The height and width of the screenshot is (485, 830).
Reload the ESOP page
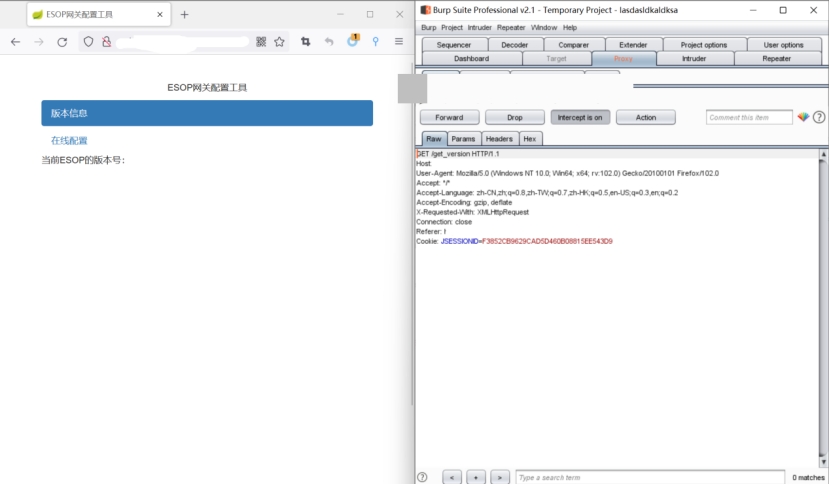click(62, 42)
